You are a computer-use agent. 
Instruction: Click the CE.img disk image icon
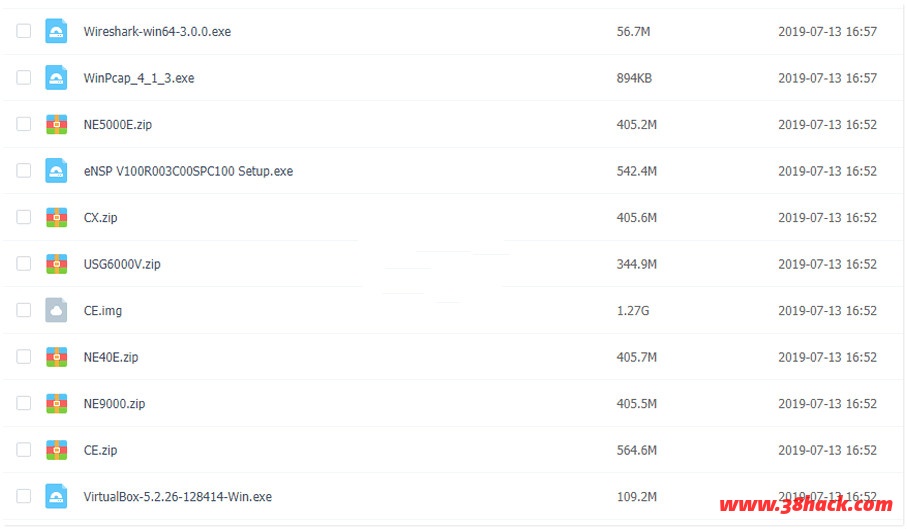56,310
